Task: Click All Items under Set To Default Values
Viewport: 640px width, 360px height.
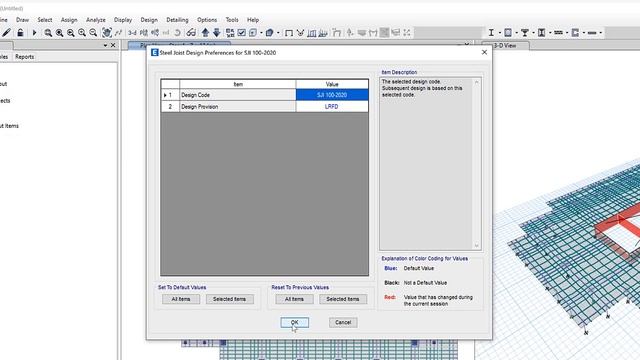Action: click(x=181, y=299)
